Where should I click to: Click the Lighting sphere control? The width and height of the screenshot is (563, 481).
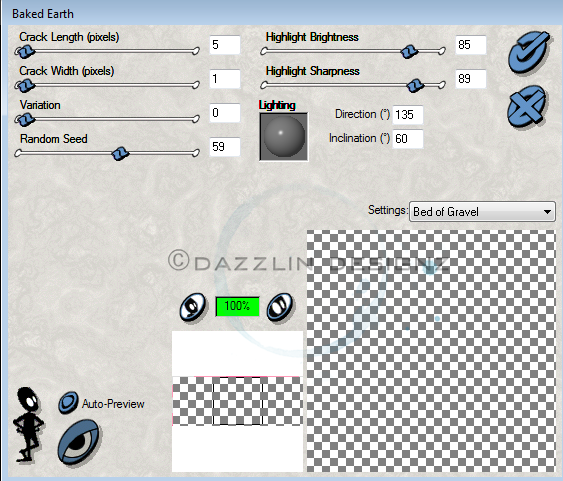click(x=284, y=137)
